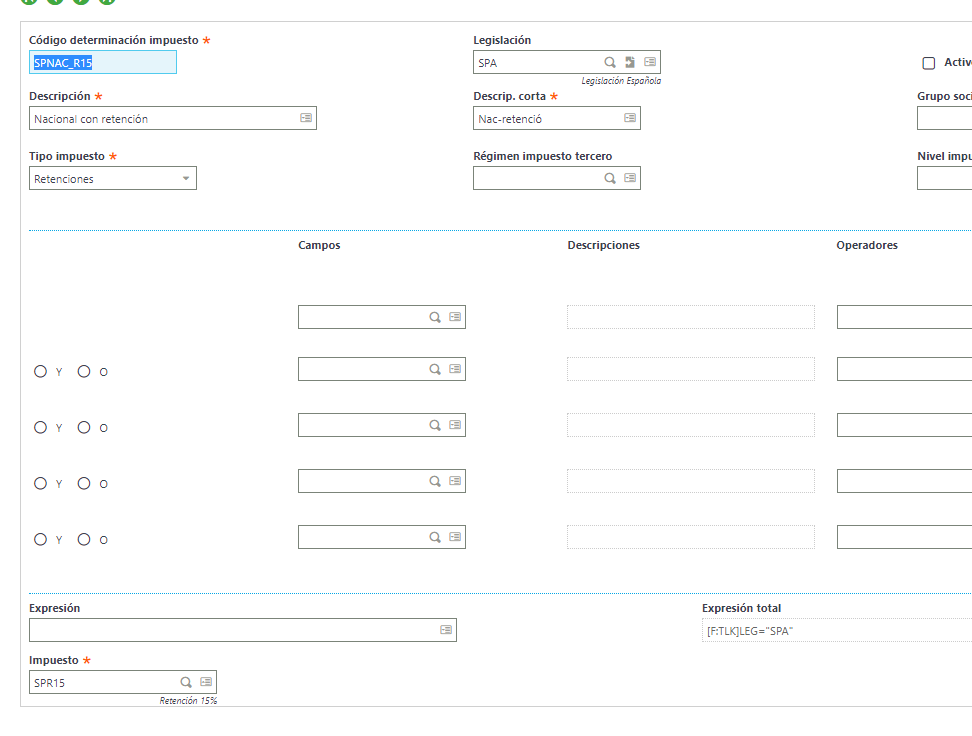Select the first O radio button

pos(84,371)
